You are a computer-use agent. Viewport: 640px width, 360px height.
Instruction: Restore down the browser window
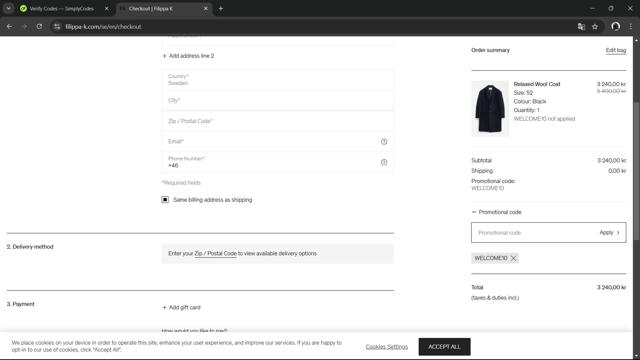click(x=611, y=8)
